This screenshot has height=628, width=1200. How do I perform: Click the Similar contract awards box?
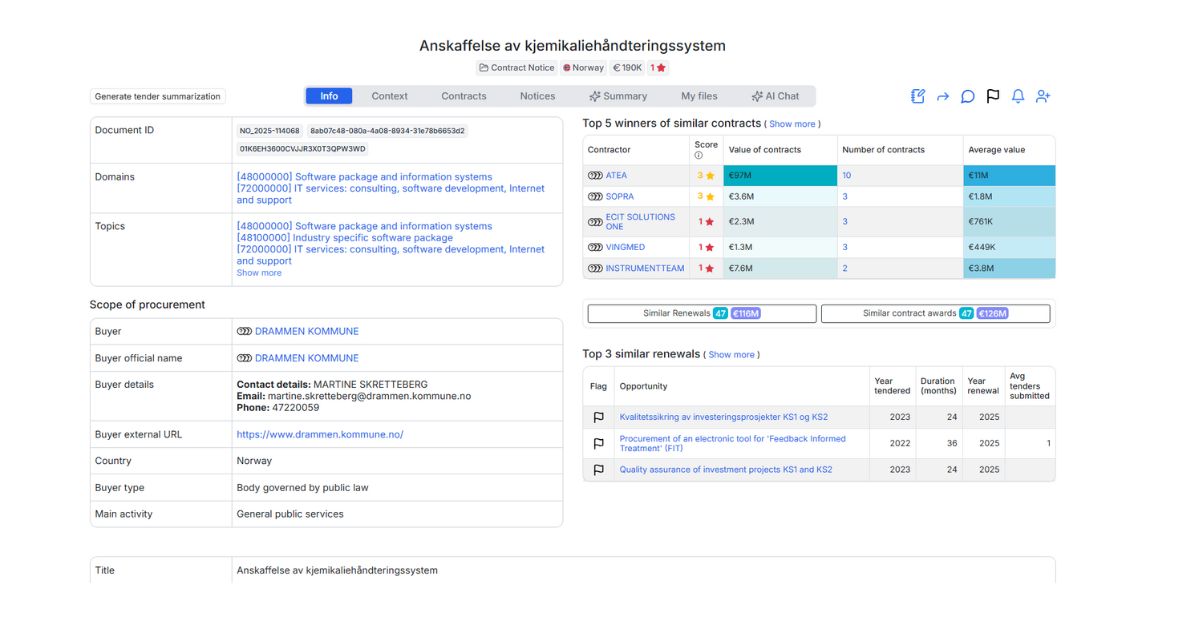coord(935,313)
